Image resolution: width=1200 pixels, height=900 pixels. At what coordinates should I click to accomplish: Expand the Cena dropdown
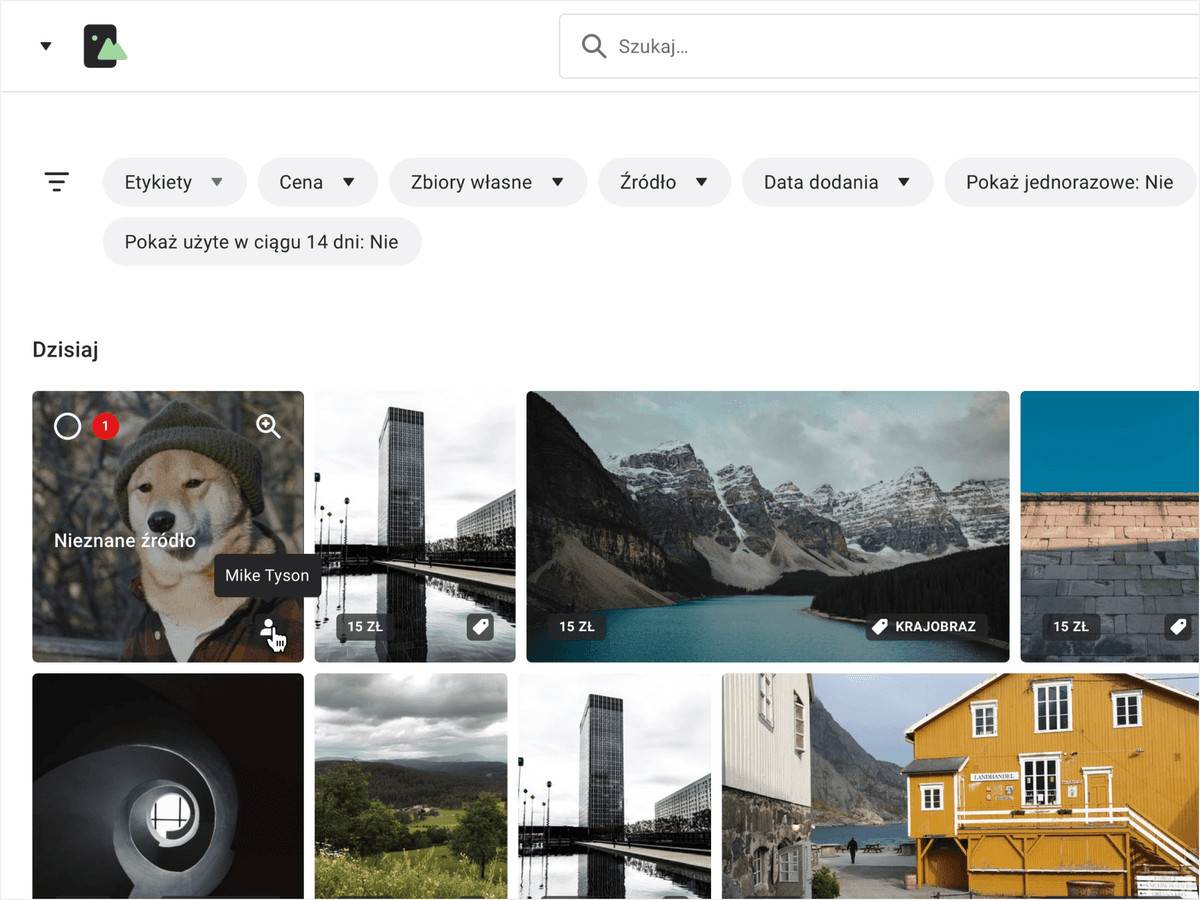click(x=318, y=182)
